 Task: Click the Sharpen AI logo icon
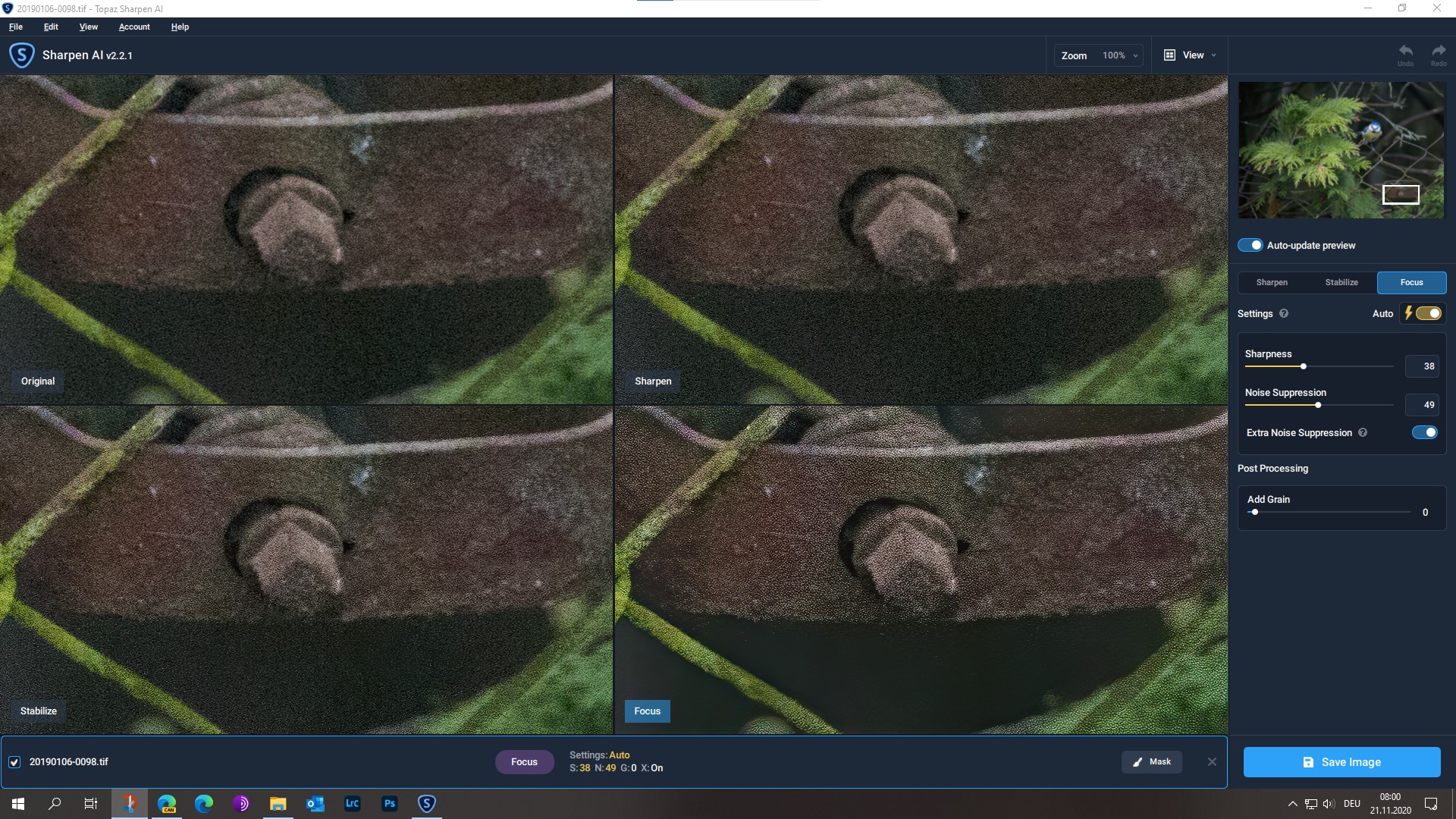(x=21, y=55)
